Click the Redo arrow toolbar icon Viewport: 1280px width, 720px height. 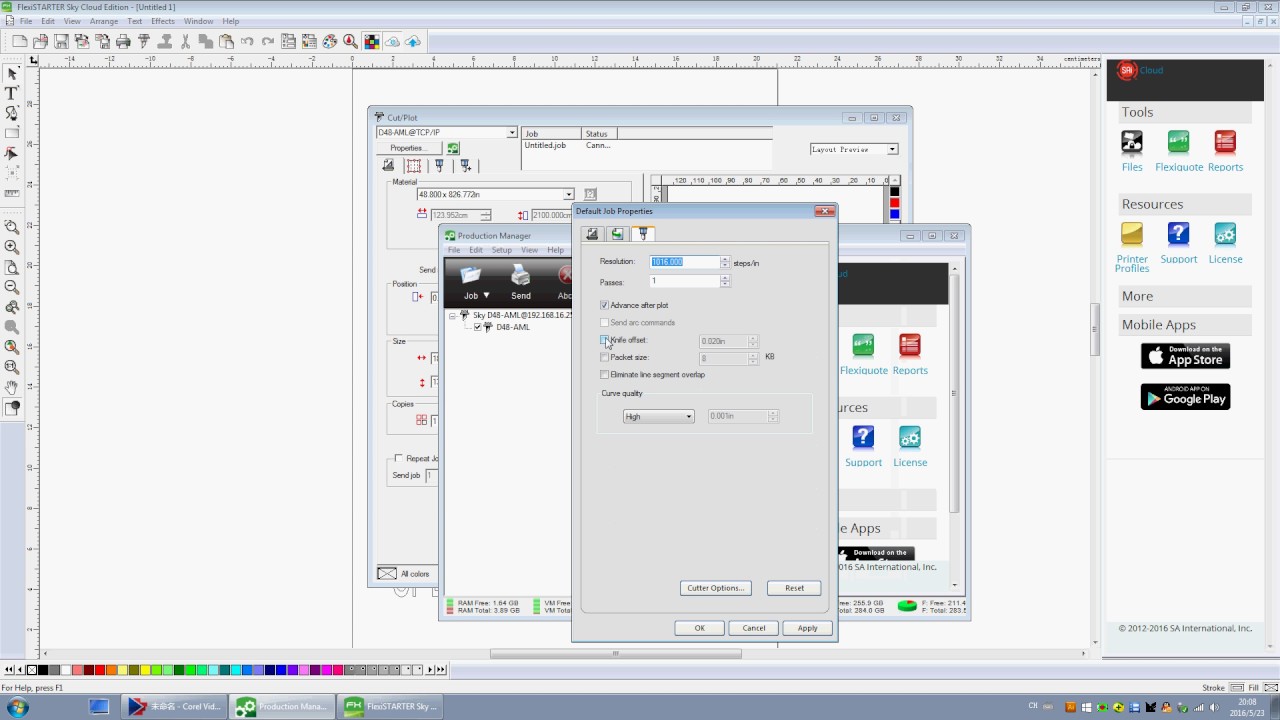pos(268,41)
